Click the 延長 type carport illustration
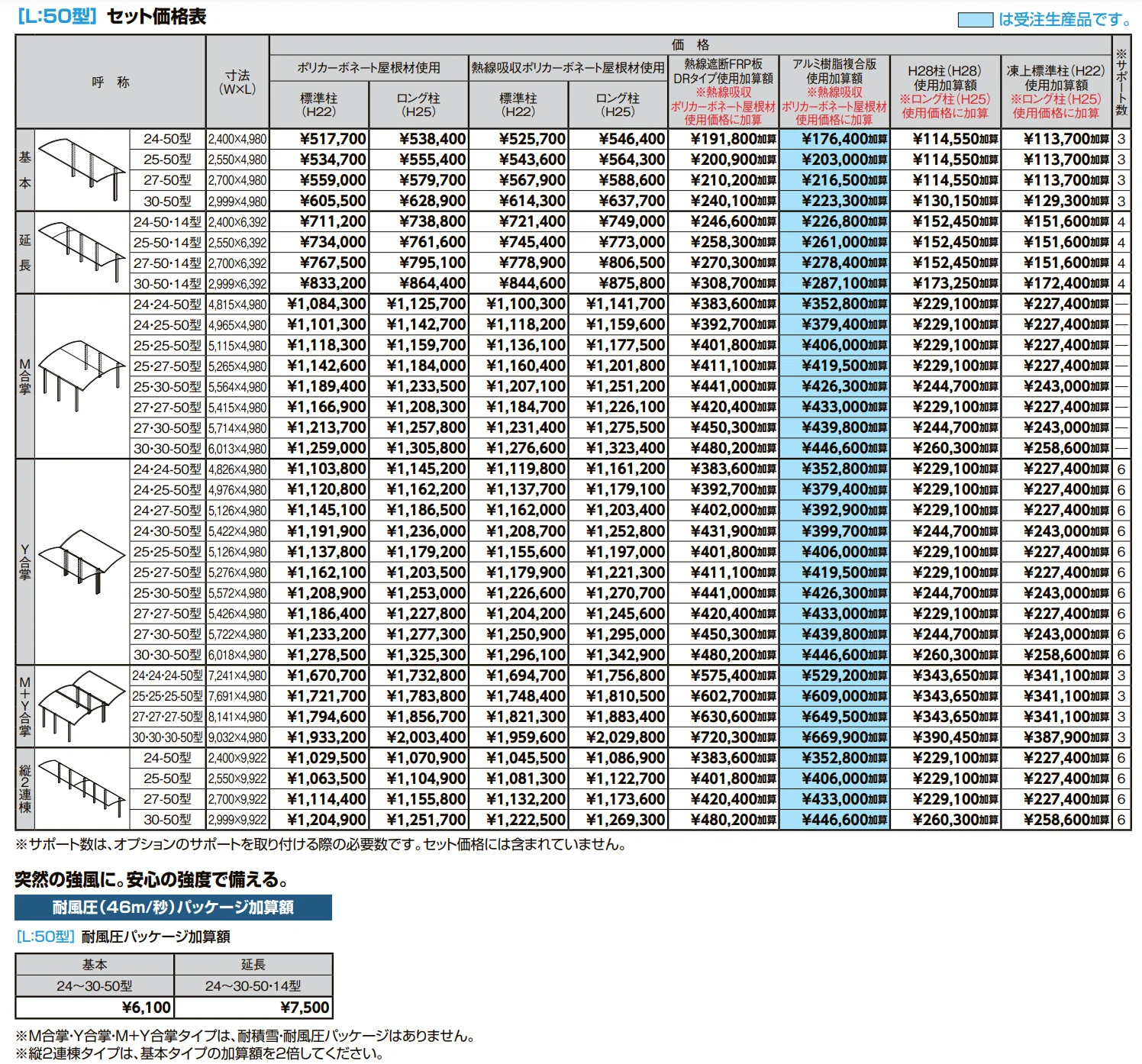 [82, 252]
